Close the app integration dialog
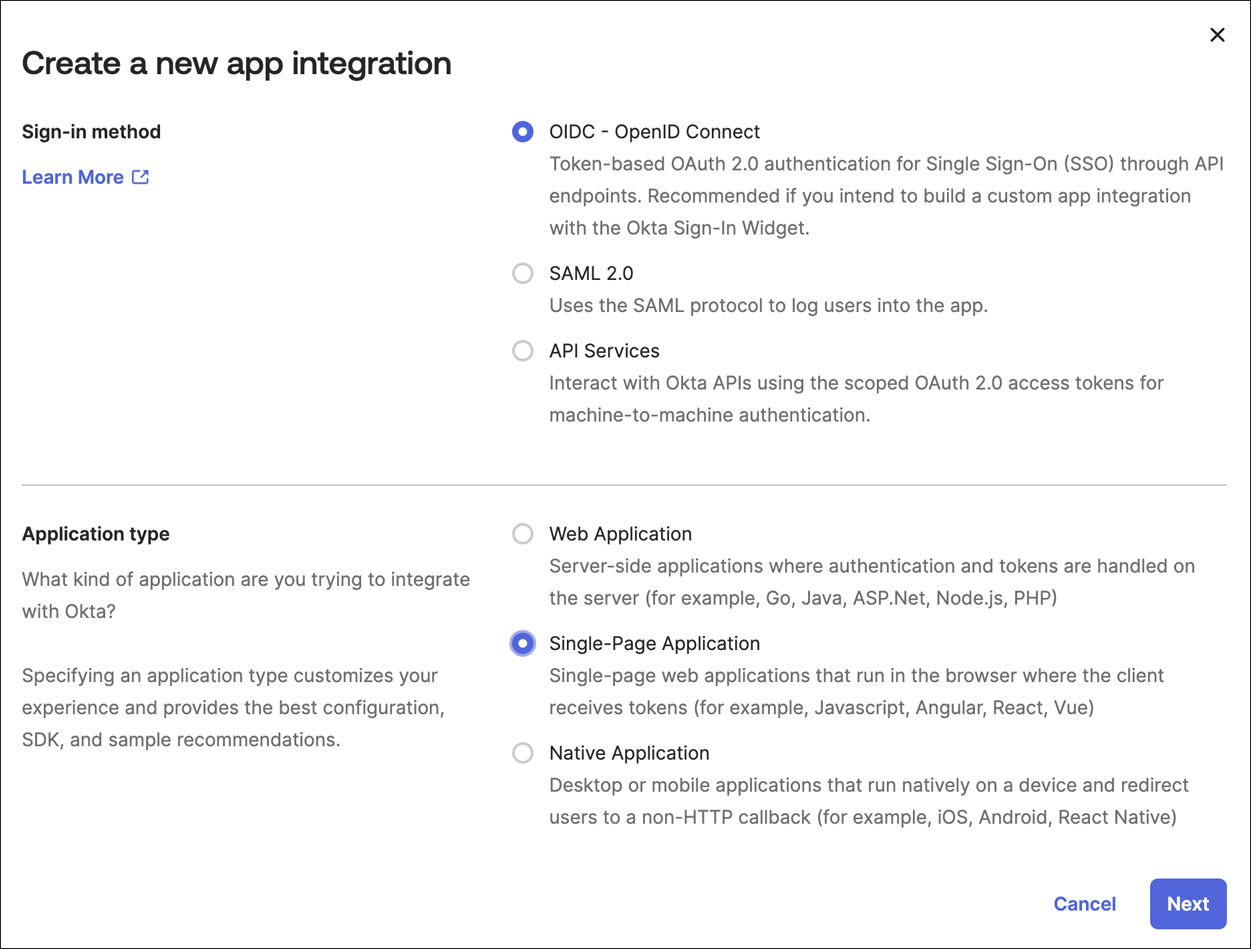The image size is (1251, 949). tap(1217, 35)
